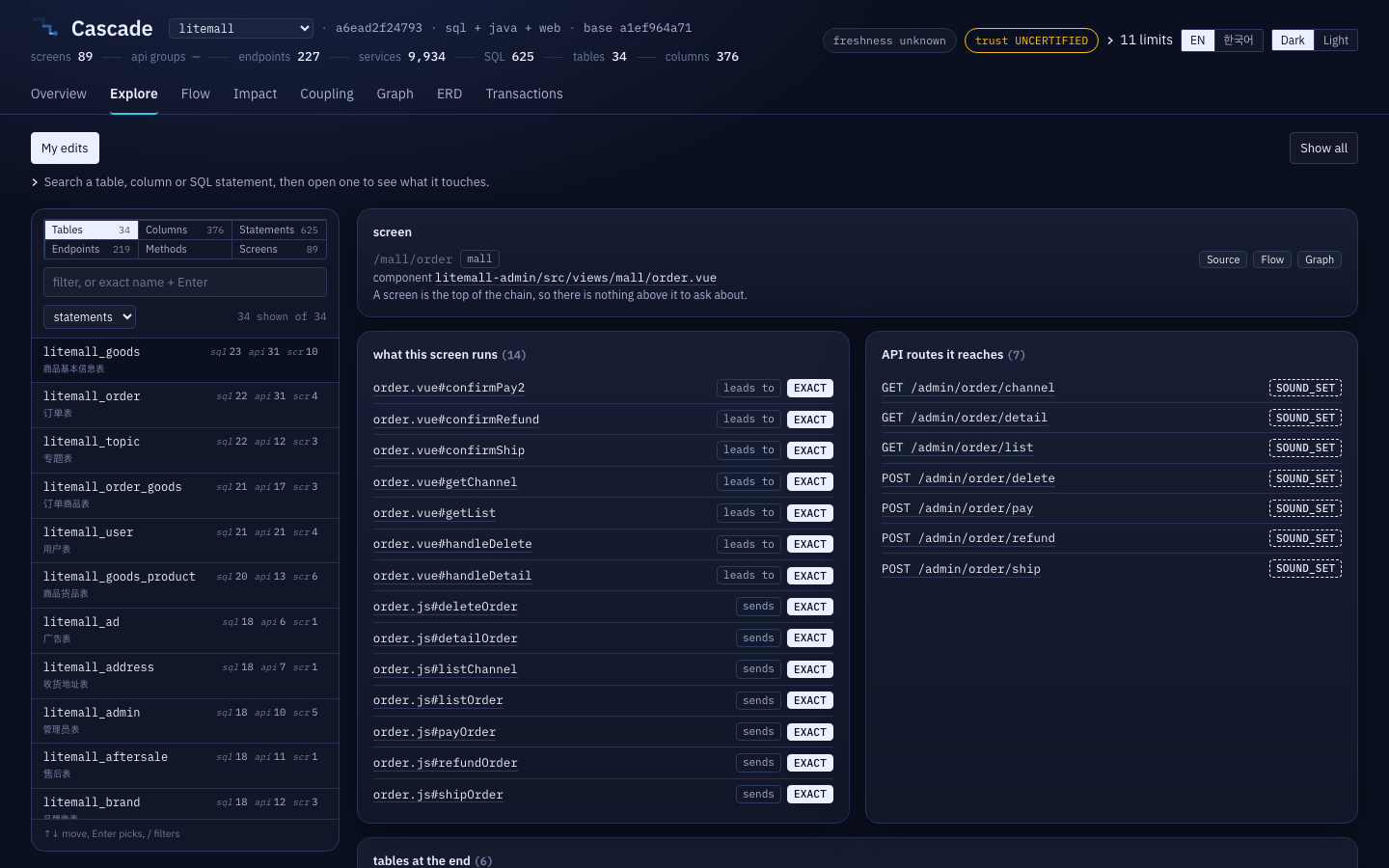Open POST /admin/order/delete route

(x=968, y=478)
